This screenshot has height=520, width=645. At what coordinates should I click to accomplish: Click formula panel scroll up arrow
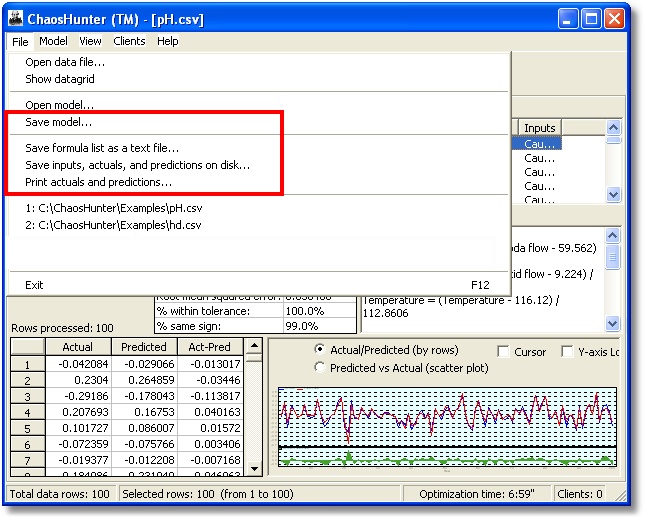point(613,236)
